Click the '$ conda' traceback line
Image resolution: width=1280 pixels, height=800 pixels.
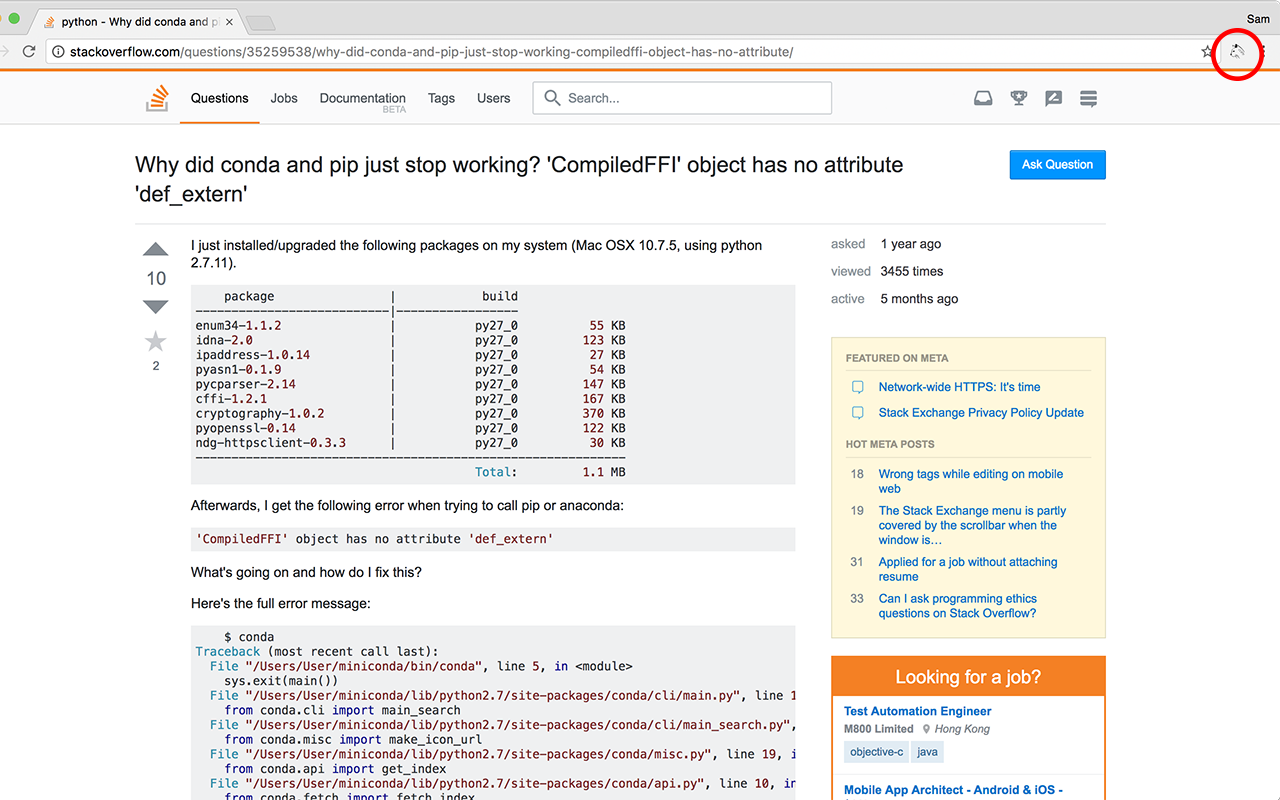point(249,637)
